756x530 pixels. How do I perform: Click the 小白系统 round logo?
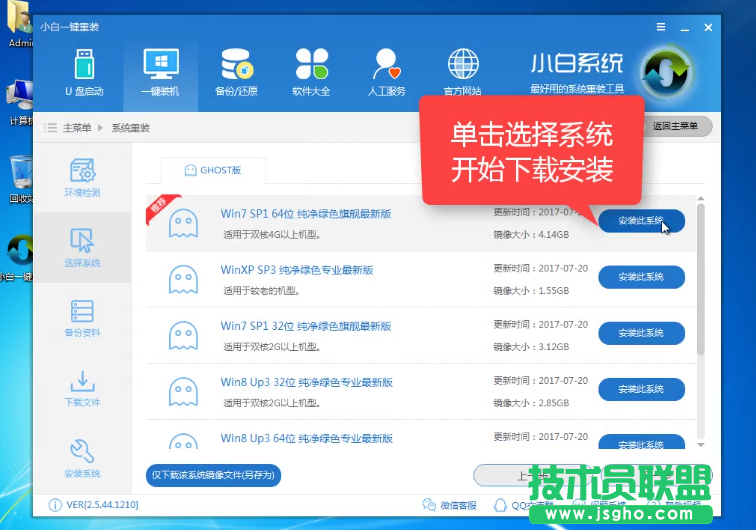click(666, 72)
